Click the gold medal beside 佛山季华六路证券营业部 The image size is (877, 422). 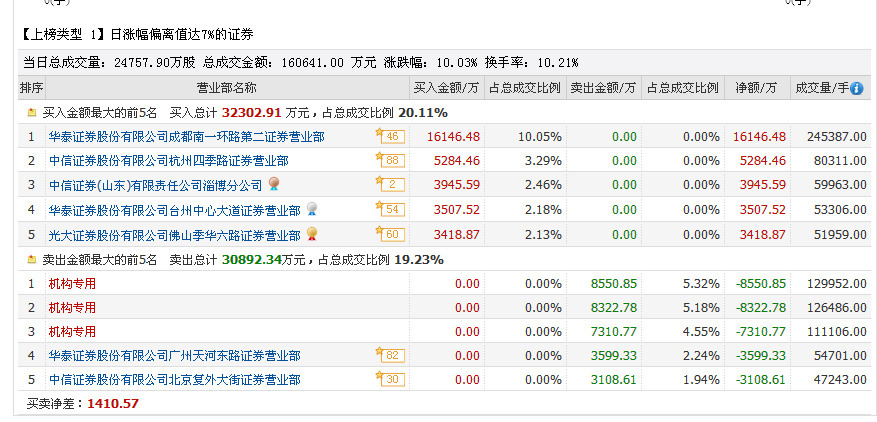click(312, 234)
